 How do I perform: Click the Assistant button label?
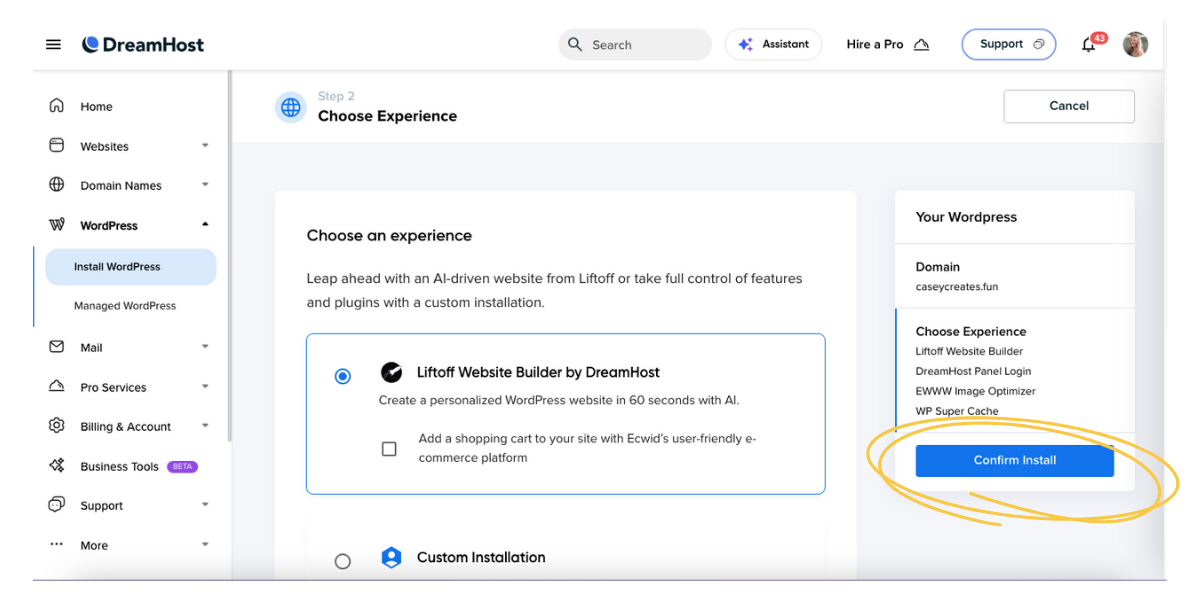pos(786,44)
